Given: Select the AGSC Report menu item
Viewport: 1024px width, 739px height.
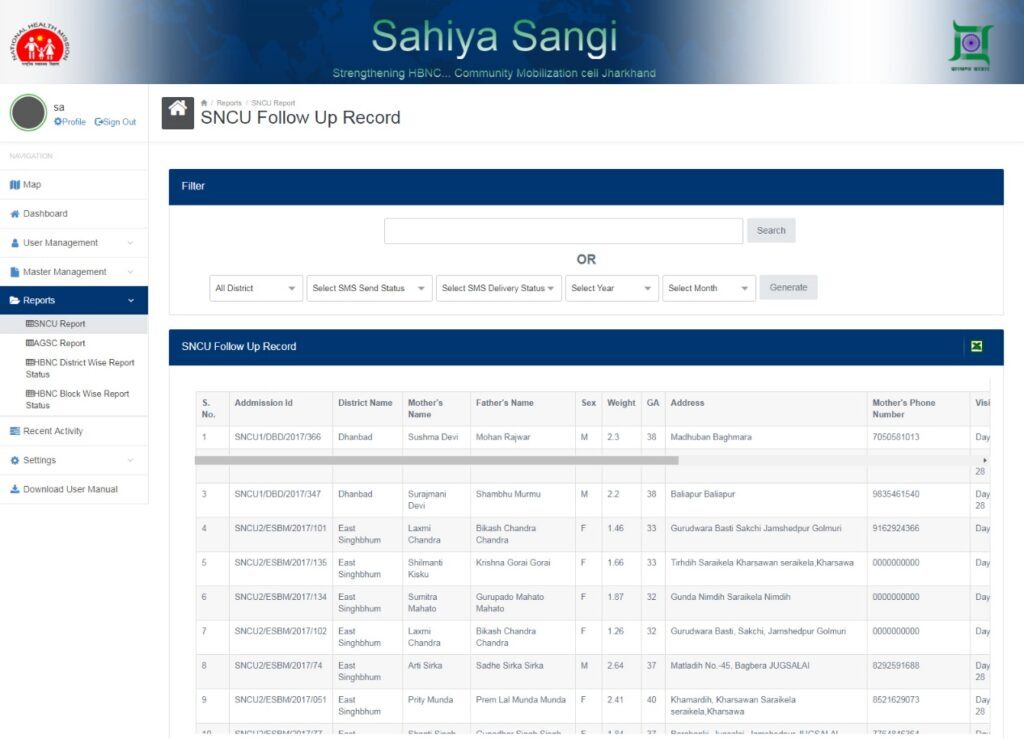Looking at the screenshot, I should tap(59, 343).
